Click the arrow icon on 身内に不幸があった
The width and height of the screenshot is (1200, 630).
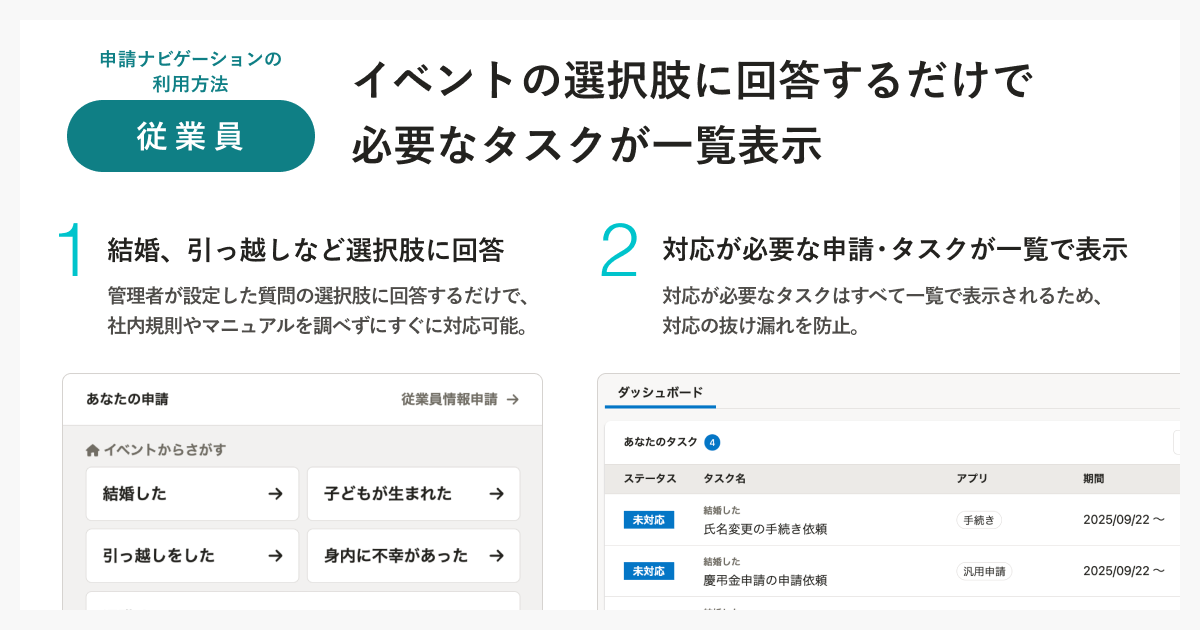496,556
